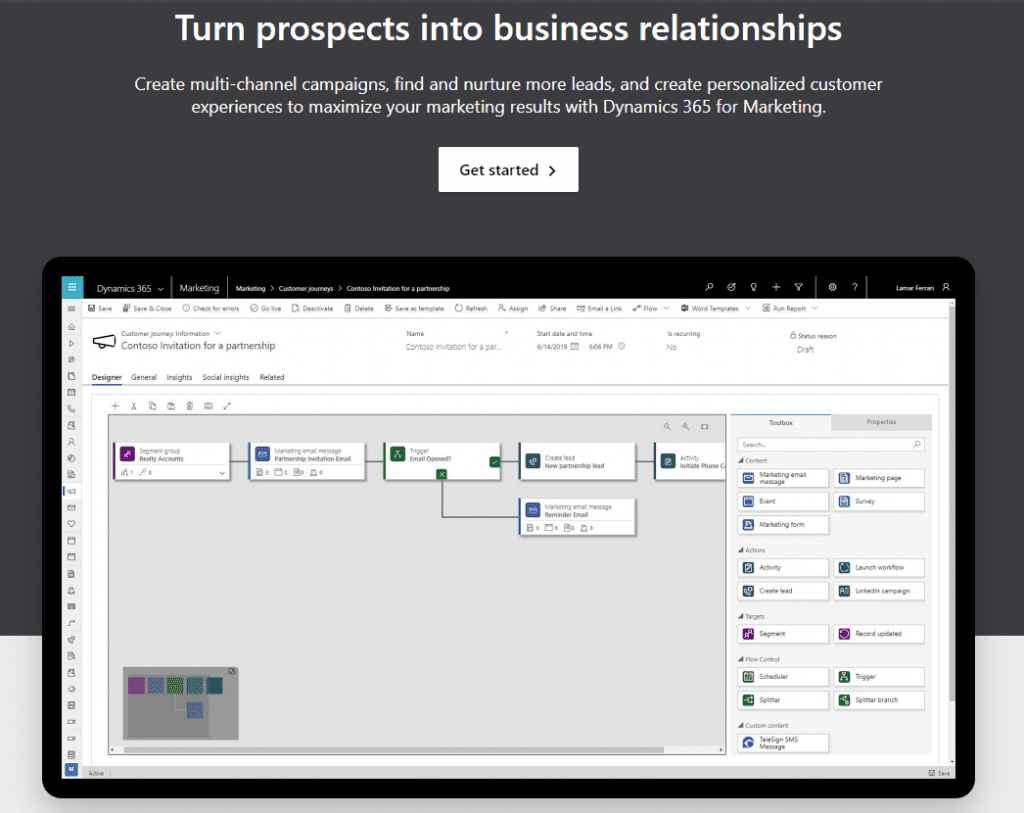
Task: Click the green X branch on Trigger tile
Action: (442, 474)
